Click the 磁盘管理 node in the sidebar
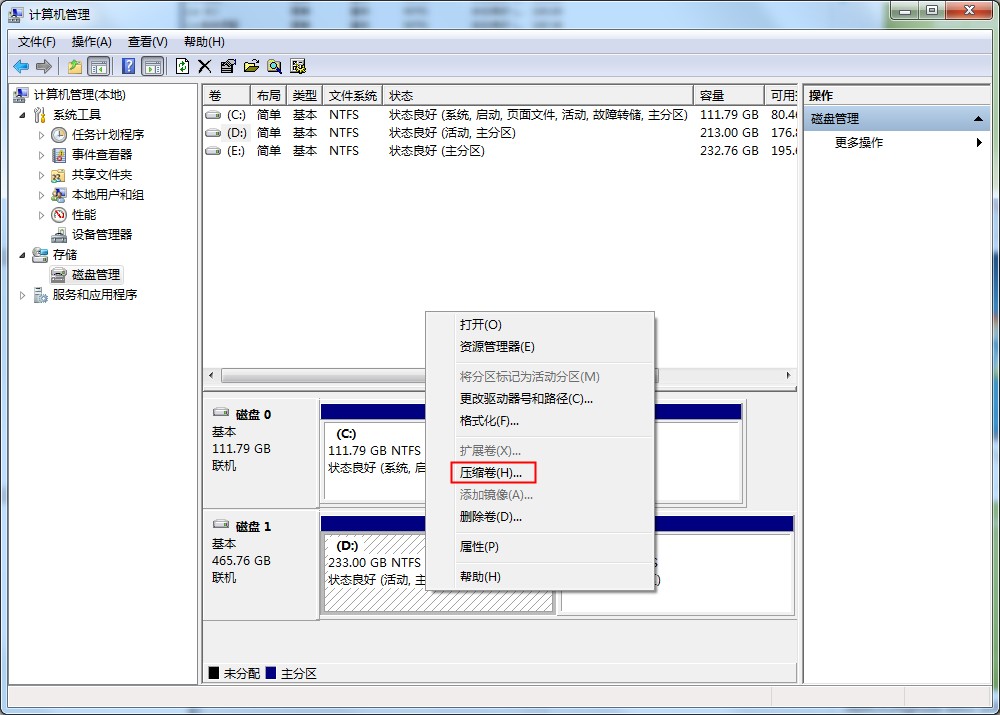Image resolution: width=1000 pixels, height=715 pixels. pyautogui.click(x=95, y=274)
